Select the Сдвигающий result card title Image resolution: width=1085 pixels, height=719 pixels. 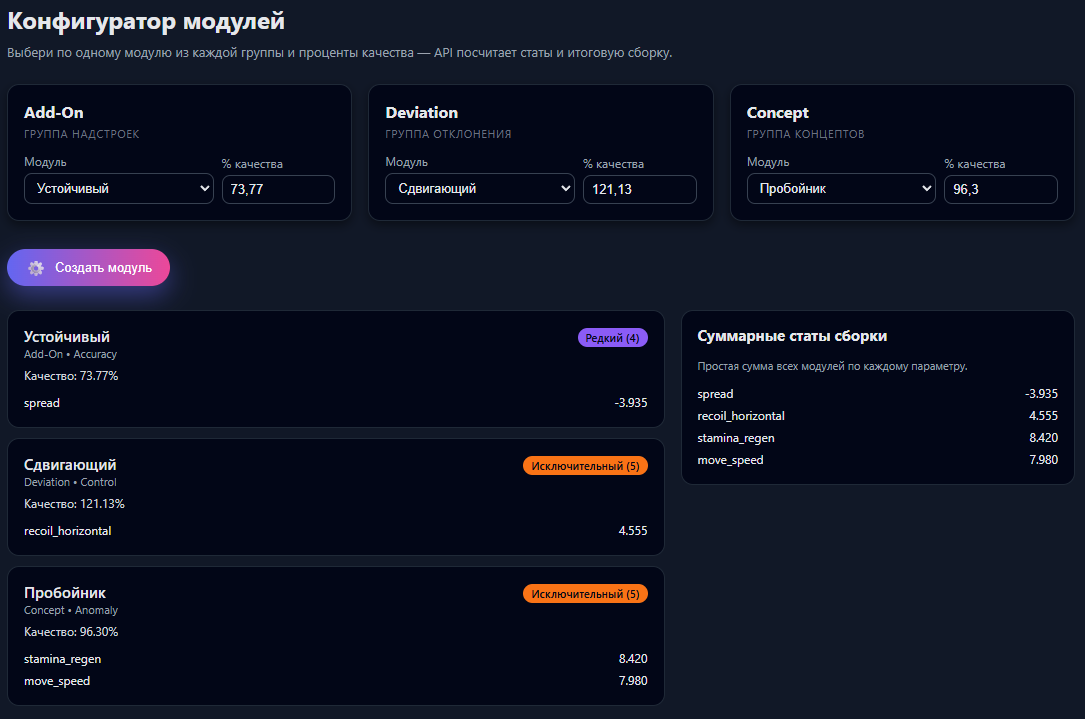(x=70, y=465)
